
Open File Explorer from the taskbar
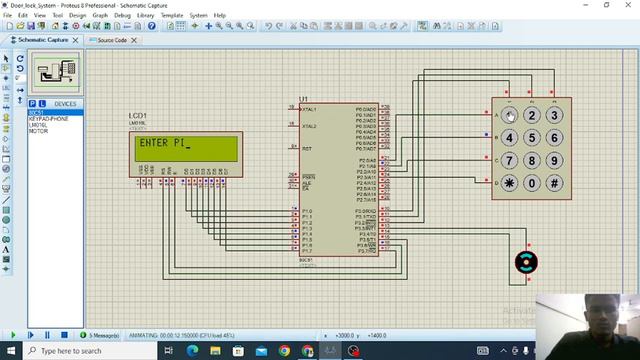tap(215, 351)
